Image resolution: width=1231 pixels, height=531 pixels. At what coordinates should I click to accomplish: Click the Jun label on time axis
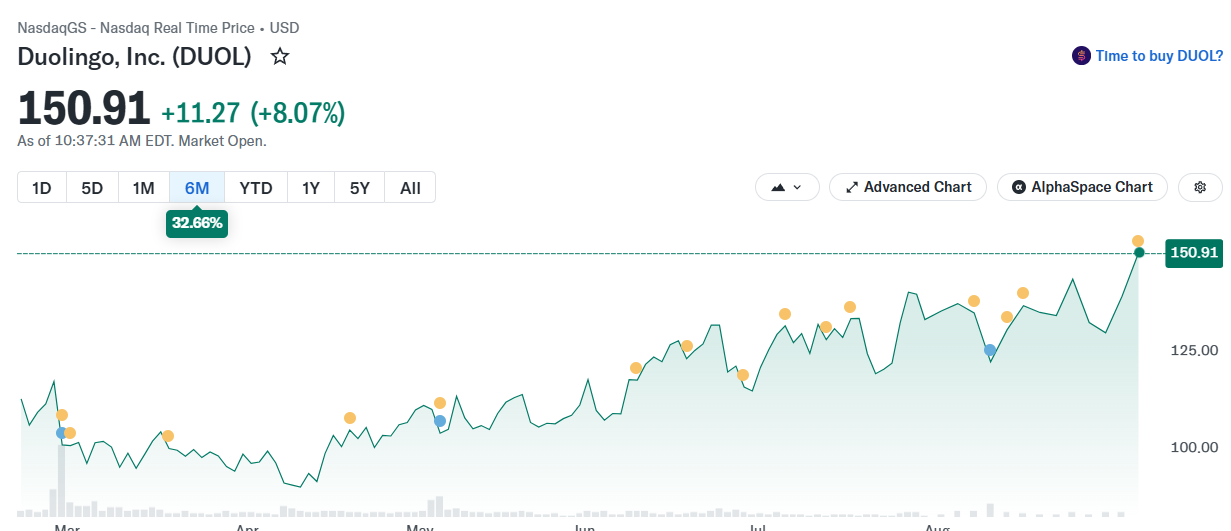[584, 526]
